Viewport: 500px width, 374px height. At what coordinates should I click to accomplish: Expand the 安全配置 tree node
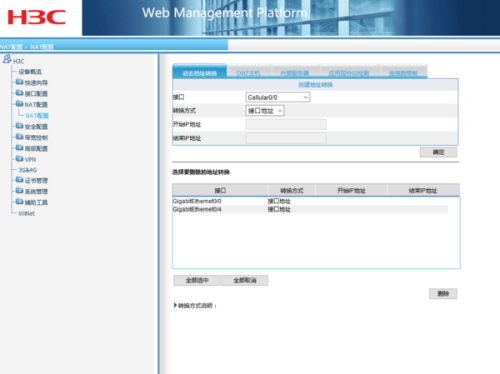36,127
